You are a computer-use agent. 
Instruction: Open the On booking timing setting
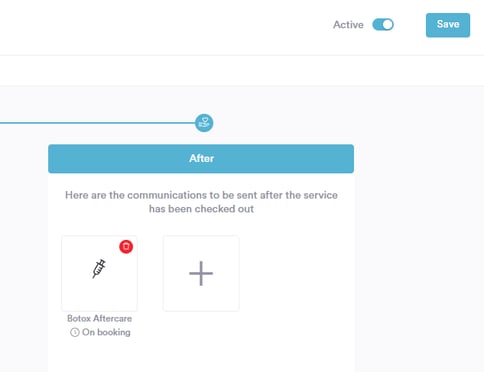point(106,332)
